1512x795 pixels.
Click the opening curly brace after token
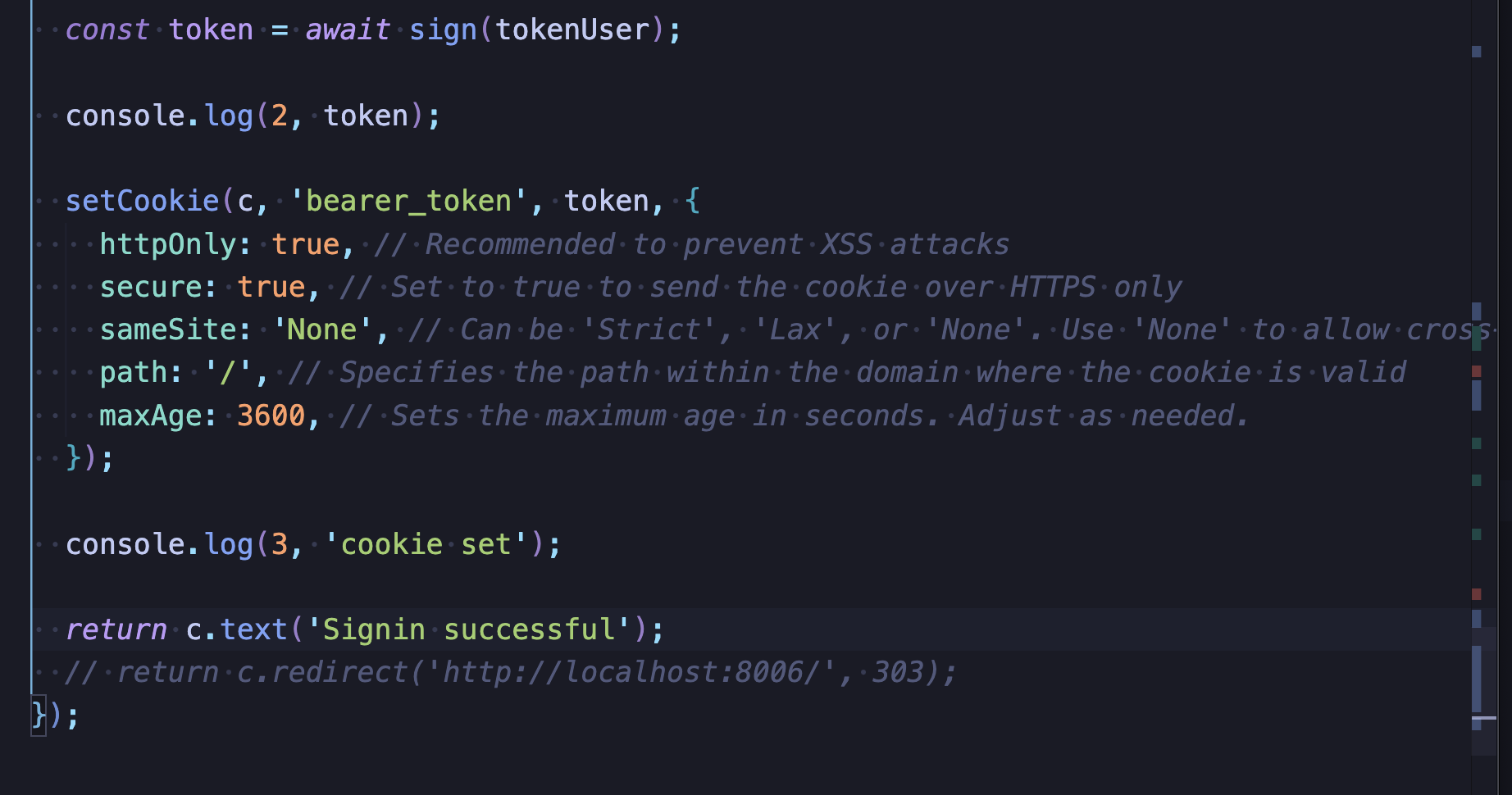(x=693, y=202)
